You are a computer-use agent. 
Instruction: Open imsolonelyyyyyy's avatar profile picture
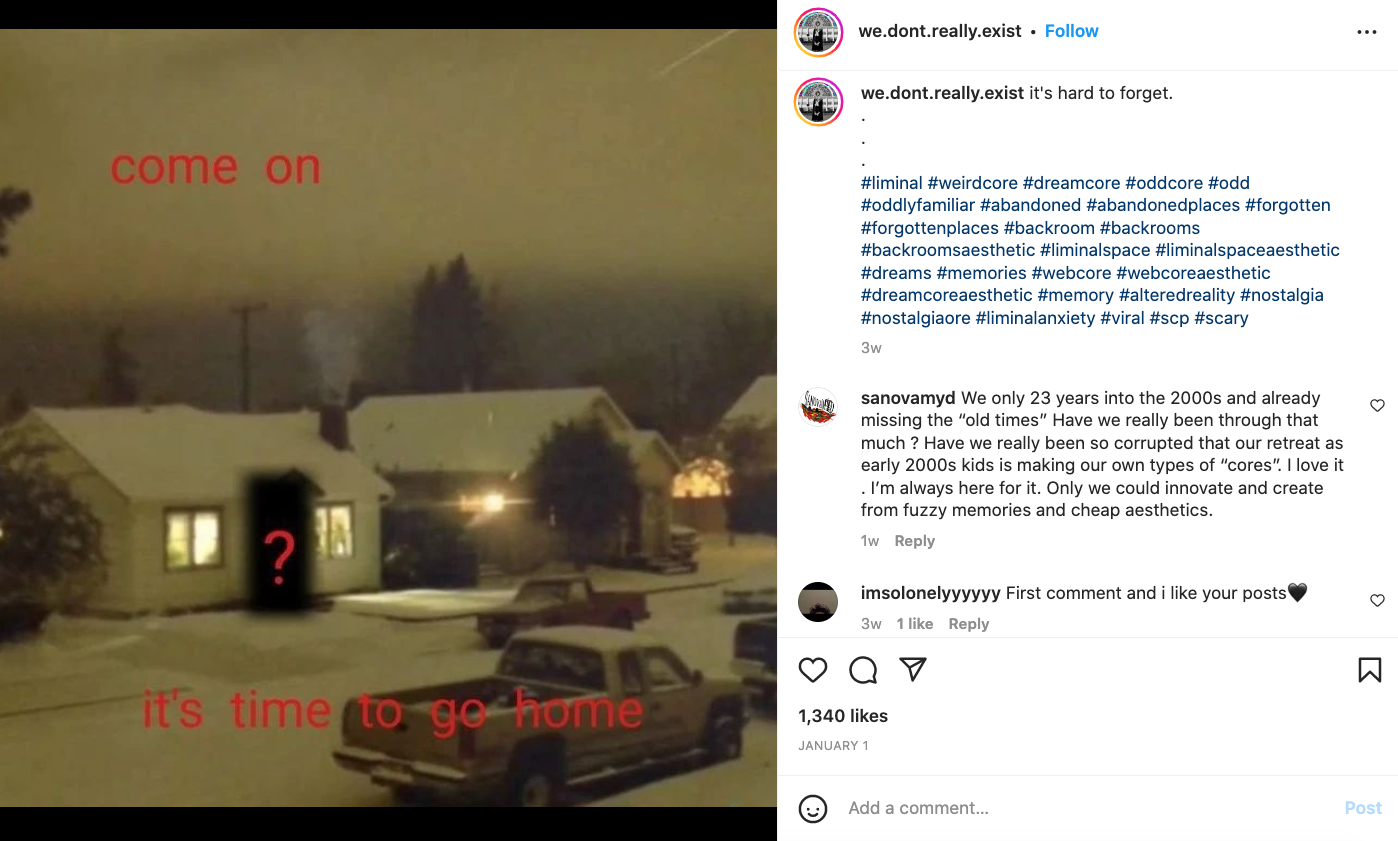(x=818, y=602)
